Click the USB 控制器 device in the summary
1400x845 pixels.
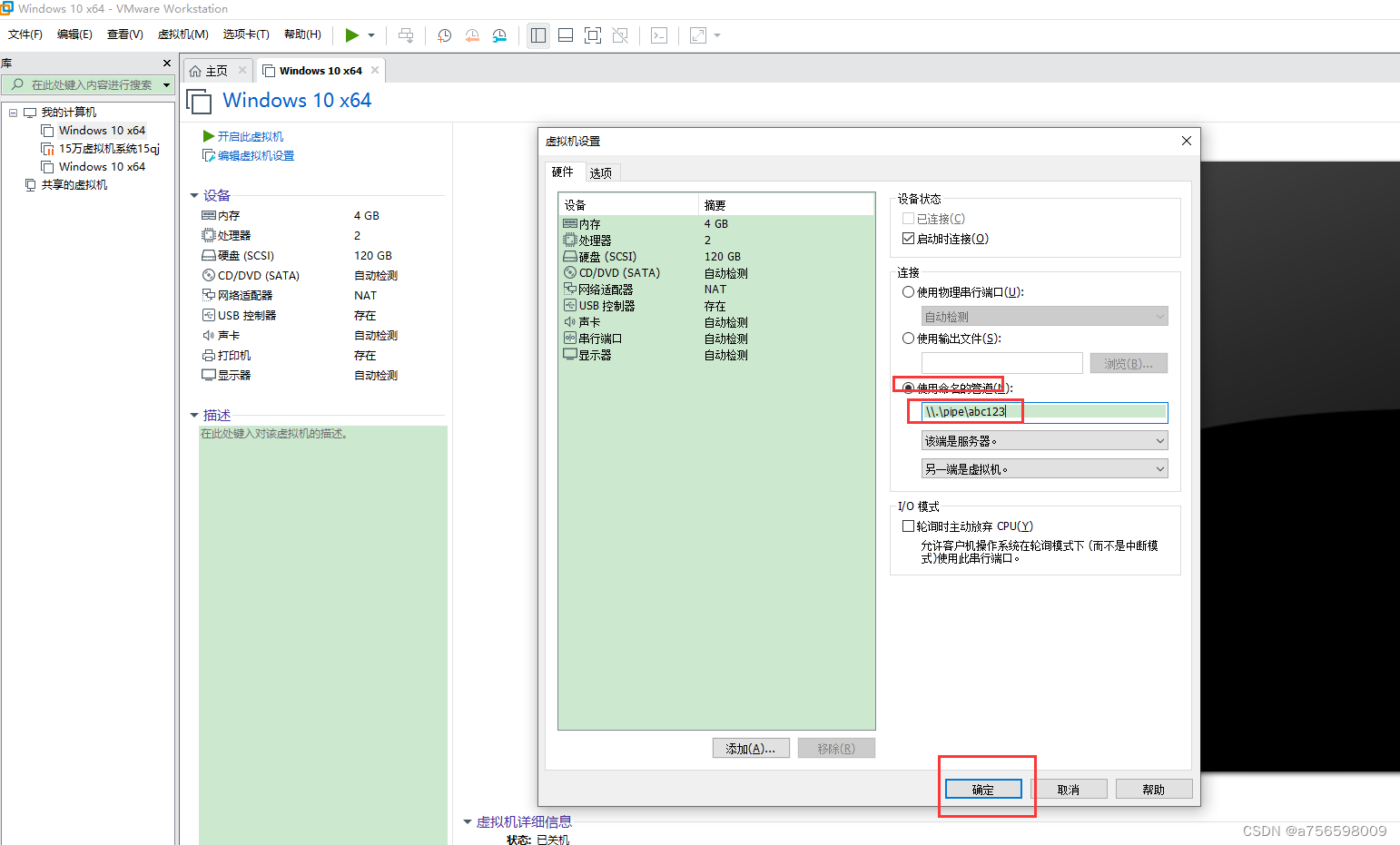pos(247,316)
